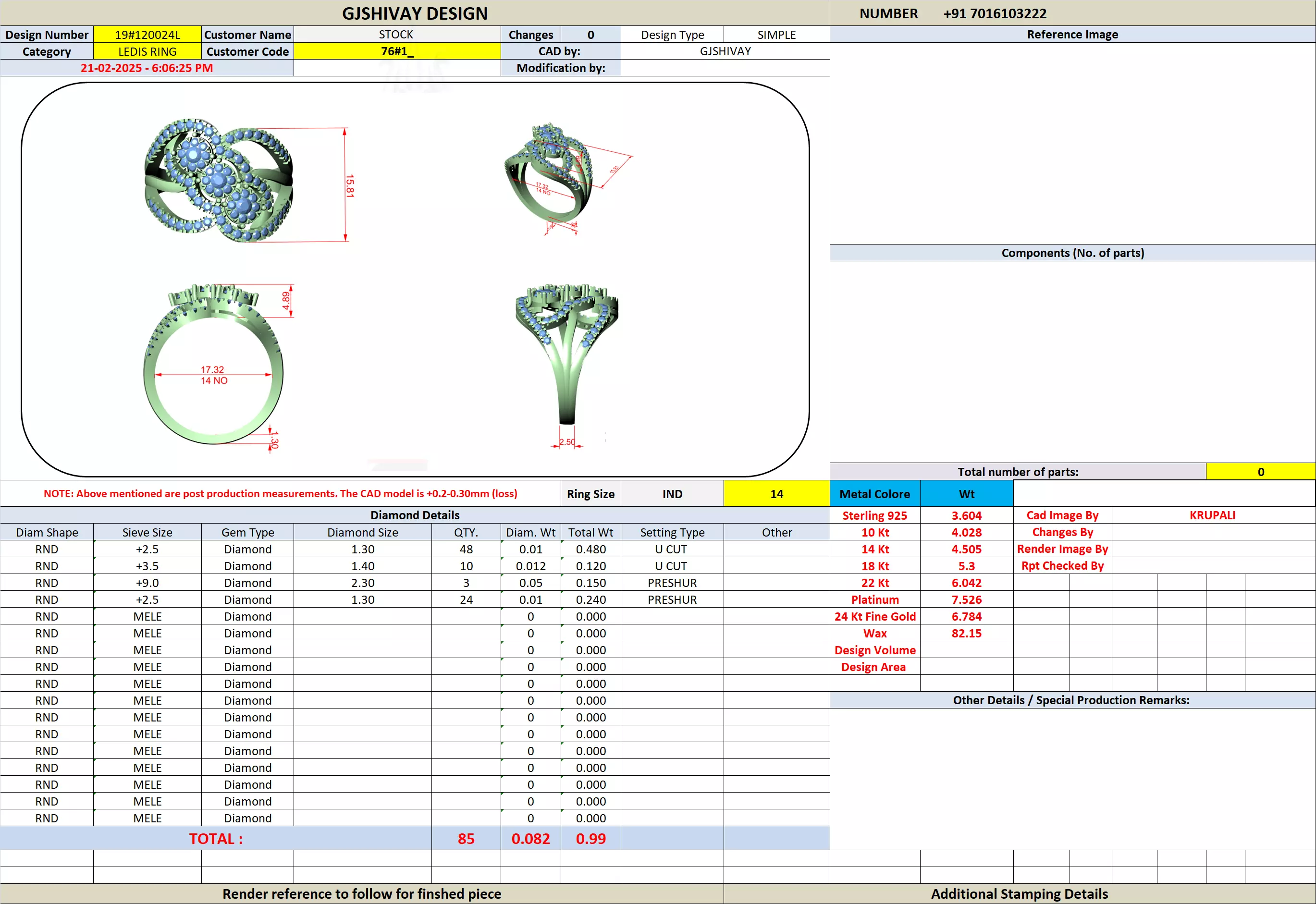The height and width of the screenshot is (904, 1316).
Task: Click the Total number of parts value
Action: (1260, 472)
